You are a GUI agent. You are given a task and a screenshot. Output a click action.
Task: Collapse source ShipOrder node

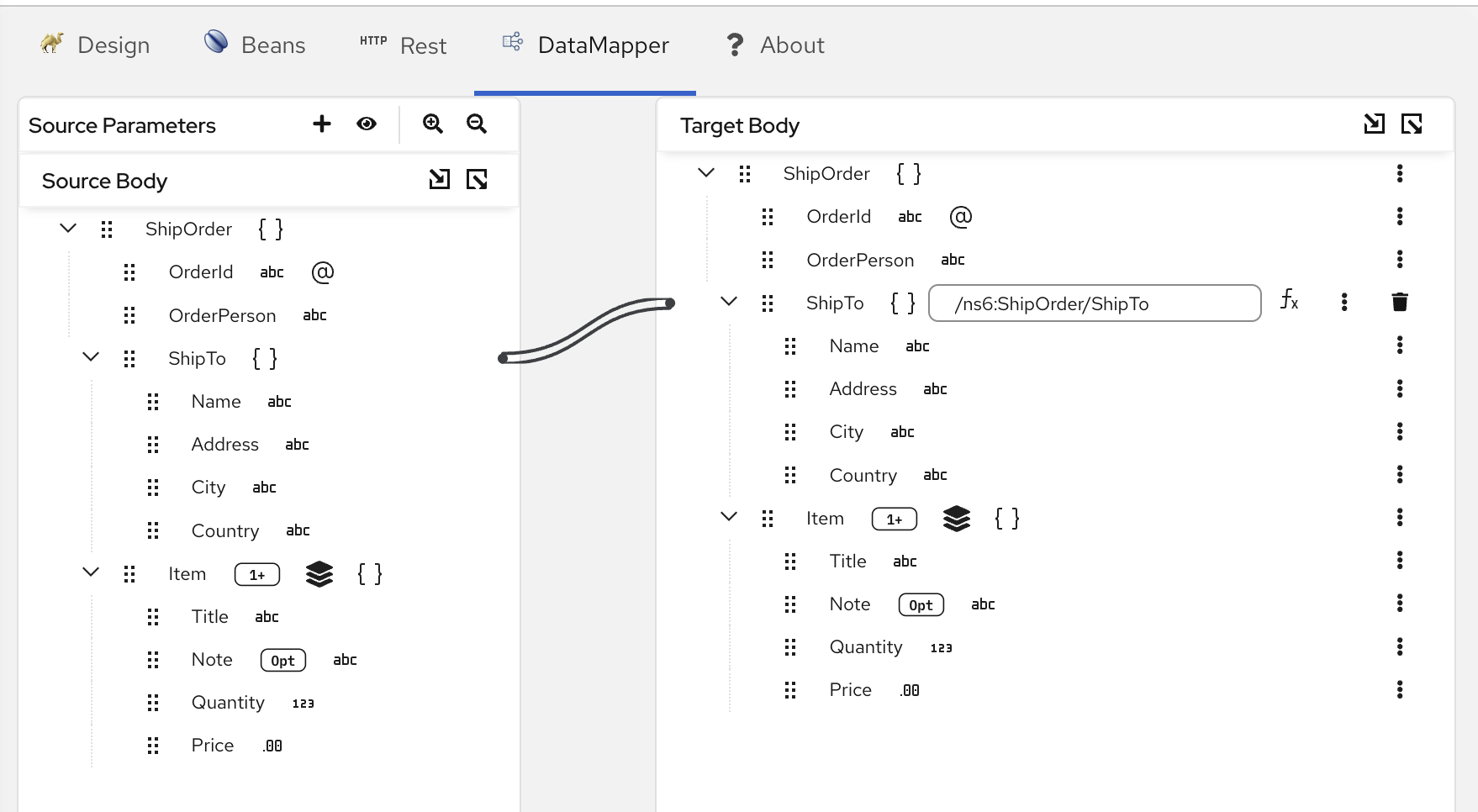coord(68,228)
